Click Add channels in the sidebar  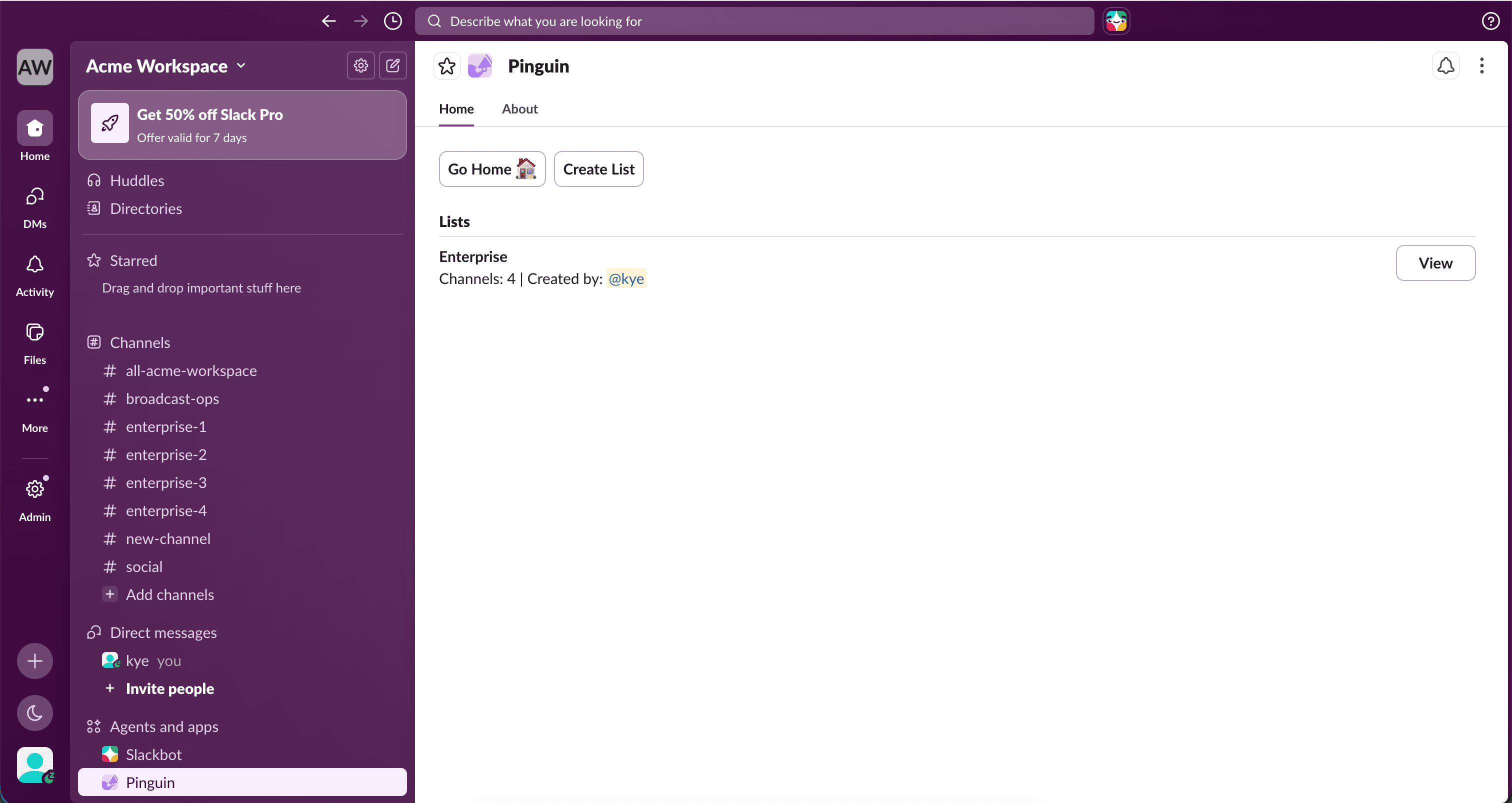242,594
